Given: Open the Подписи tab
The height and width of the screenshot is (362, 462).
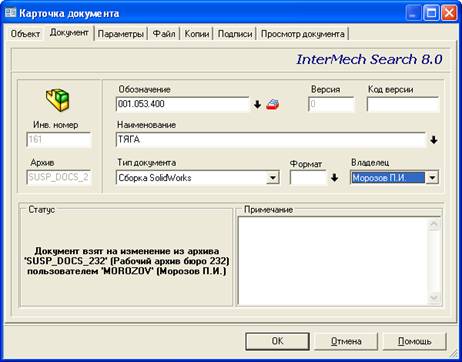Looking at the screenshot, I should (235, 34).
